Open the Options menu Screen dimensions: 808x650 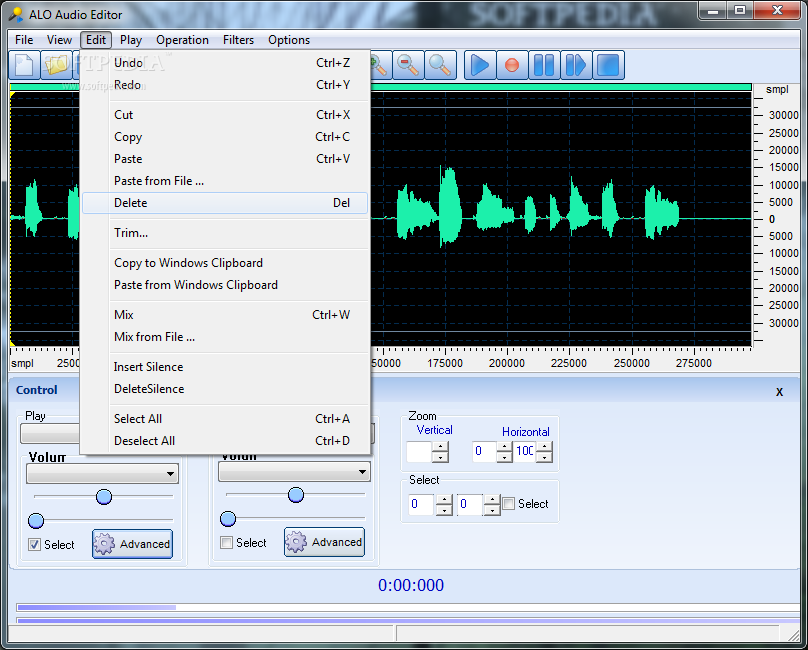point(289,40)
